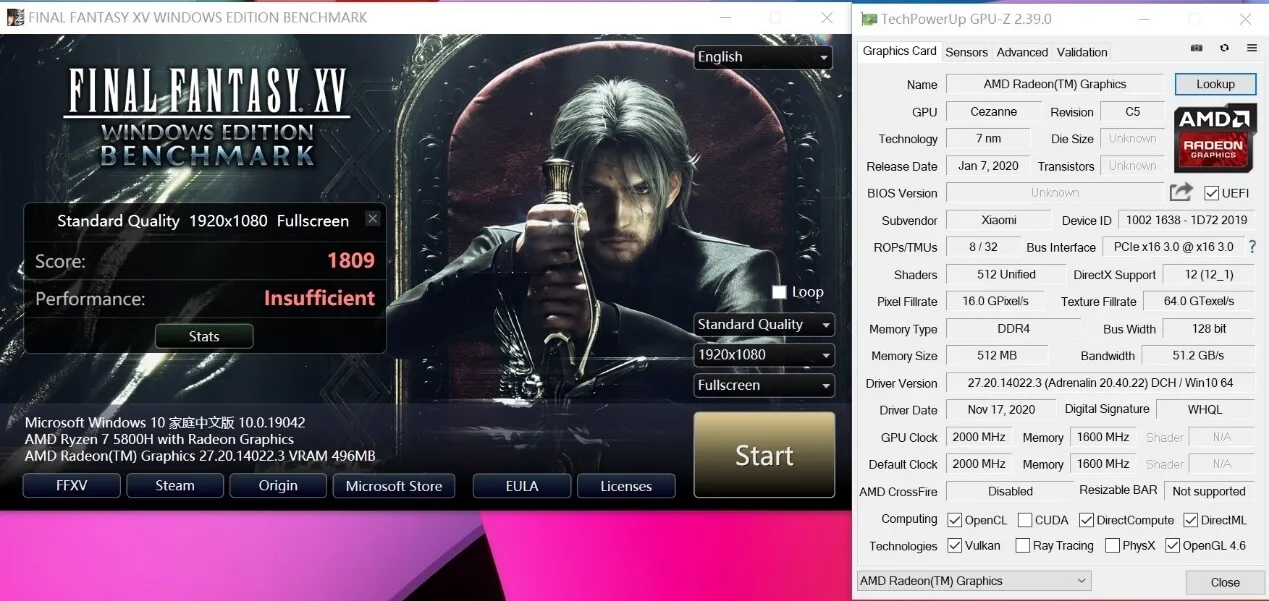Click the Bandwidth value 51.2 GB/s

pyautogui.click(x=1199, y=355)
